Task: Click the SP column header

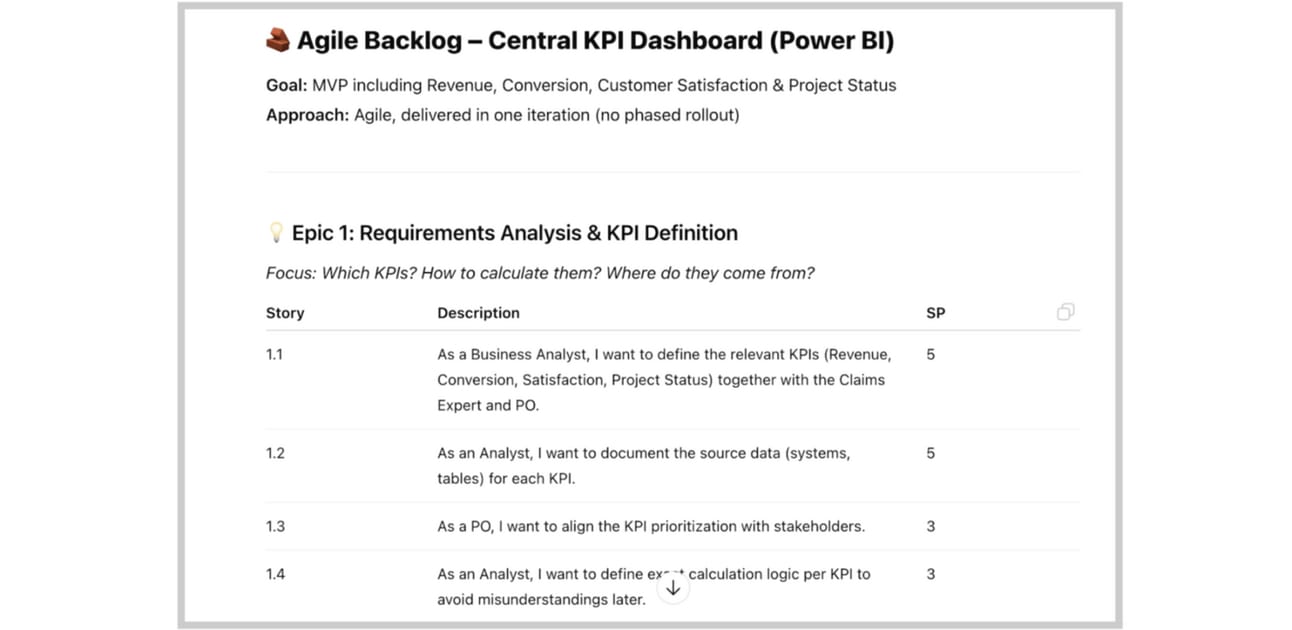Action: (935, 313)
